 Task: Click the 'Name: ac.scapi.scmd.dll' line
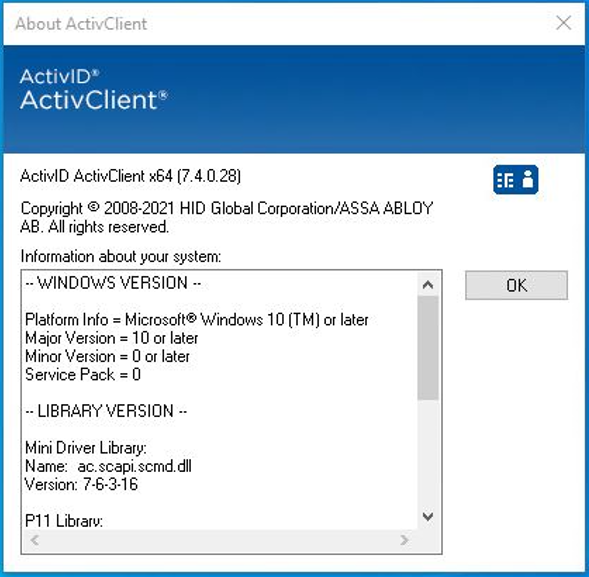coord(108,466)
